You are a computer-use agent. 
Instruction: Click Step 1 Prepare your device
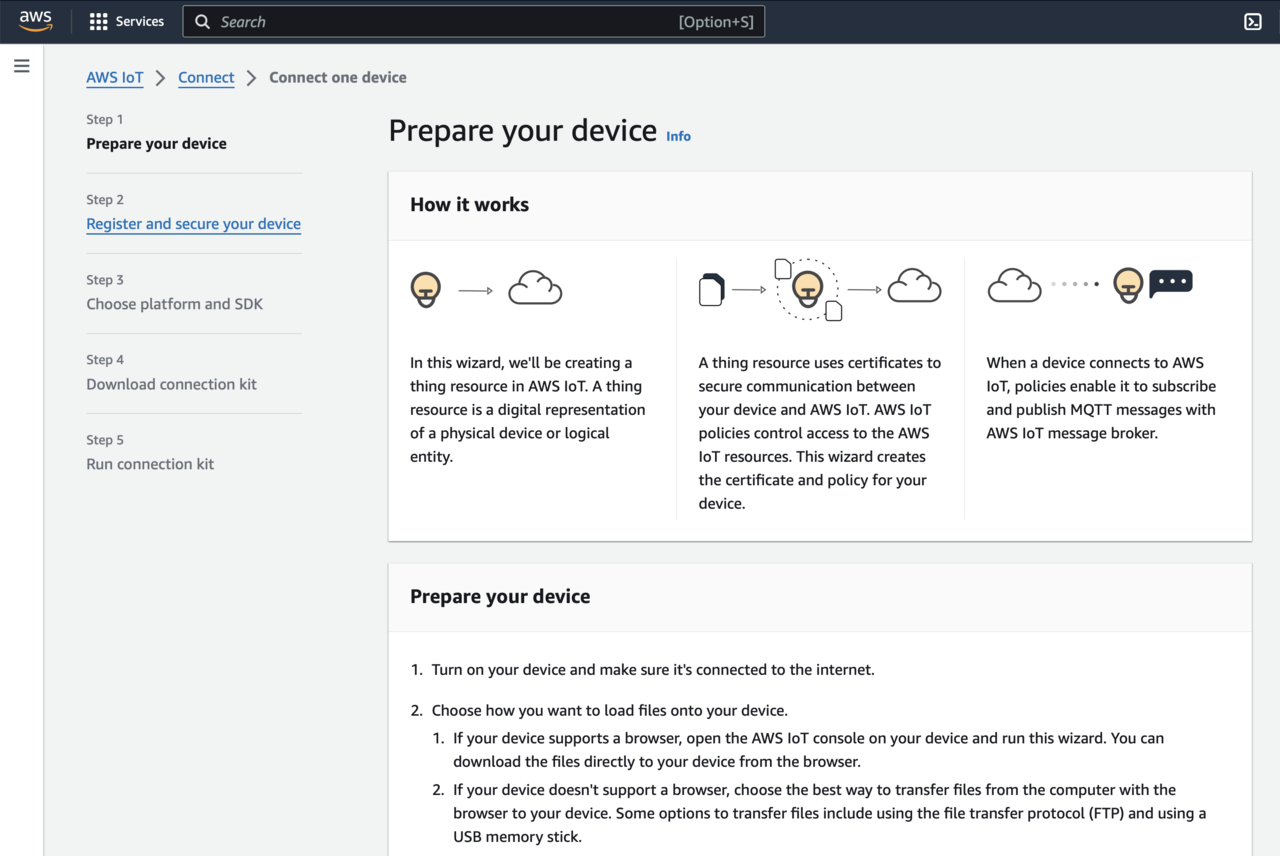(x=156, y=144)
